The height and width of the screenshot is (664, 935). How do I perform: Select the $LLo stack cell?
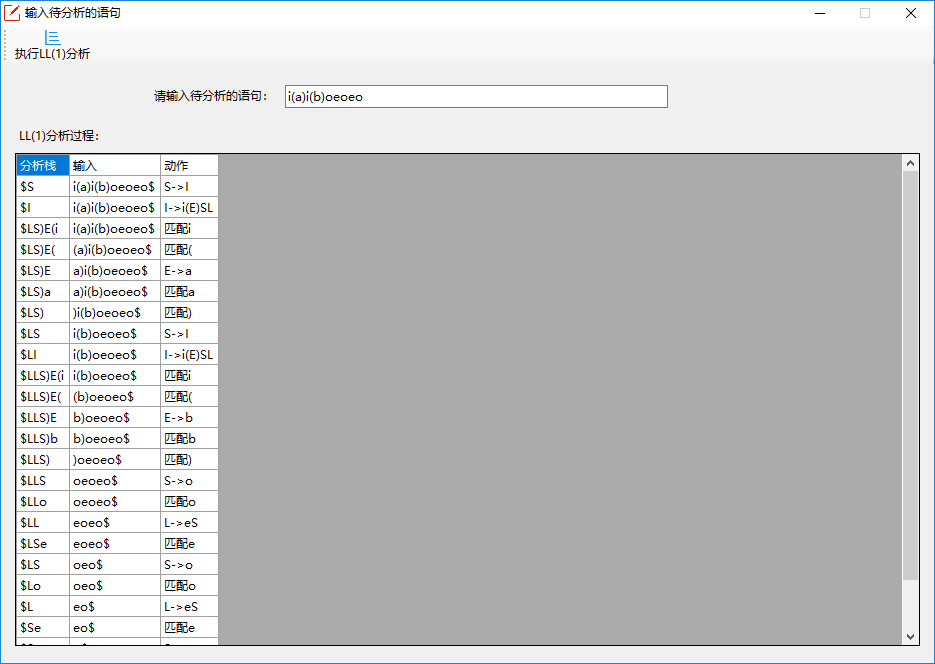(43, 502)
